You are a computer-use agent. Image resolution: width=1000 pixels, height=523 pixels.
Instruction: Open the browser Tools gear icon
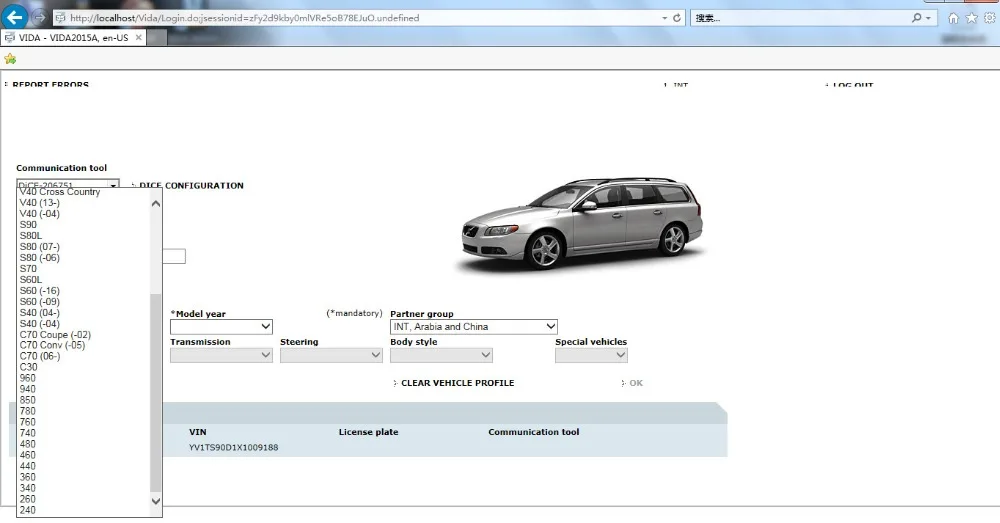pyautogui.click(x=990, y=18)
